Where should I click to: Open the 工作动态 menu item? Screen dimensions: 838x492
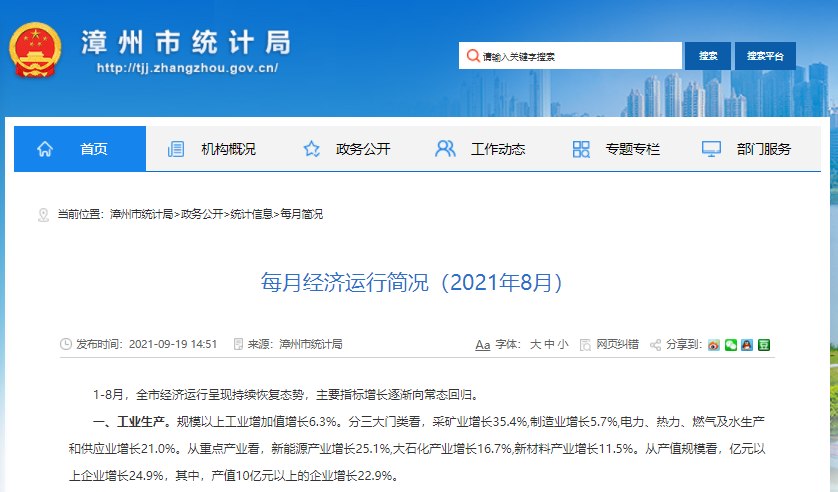(x=498, y=149)
